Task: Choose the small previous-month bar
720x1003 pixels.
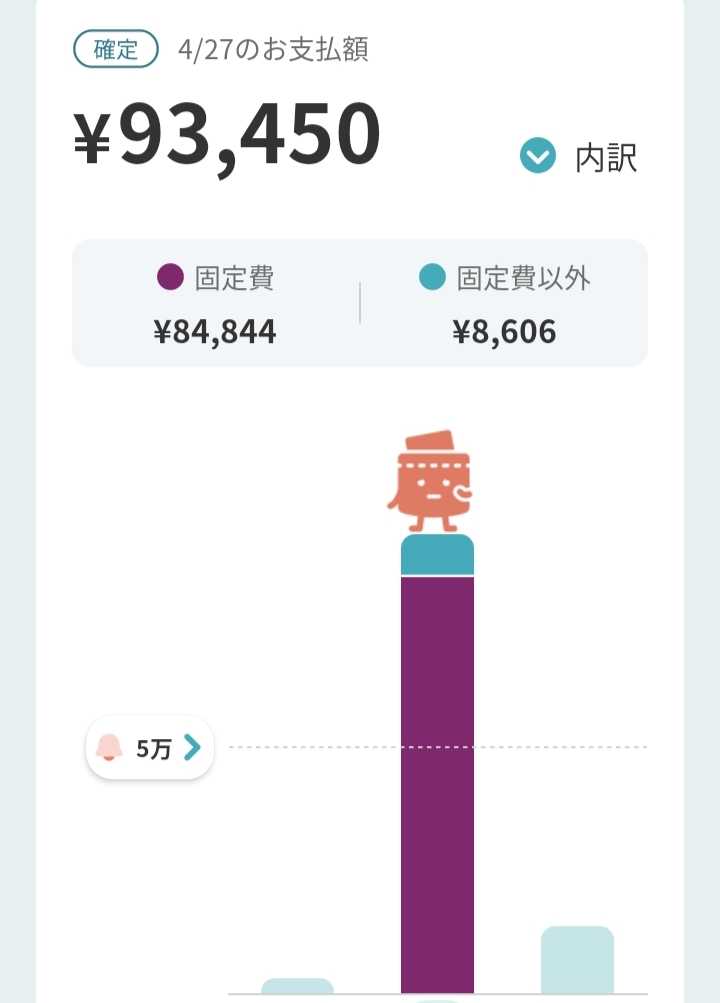Action: click(x=297, y=986)
